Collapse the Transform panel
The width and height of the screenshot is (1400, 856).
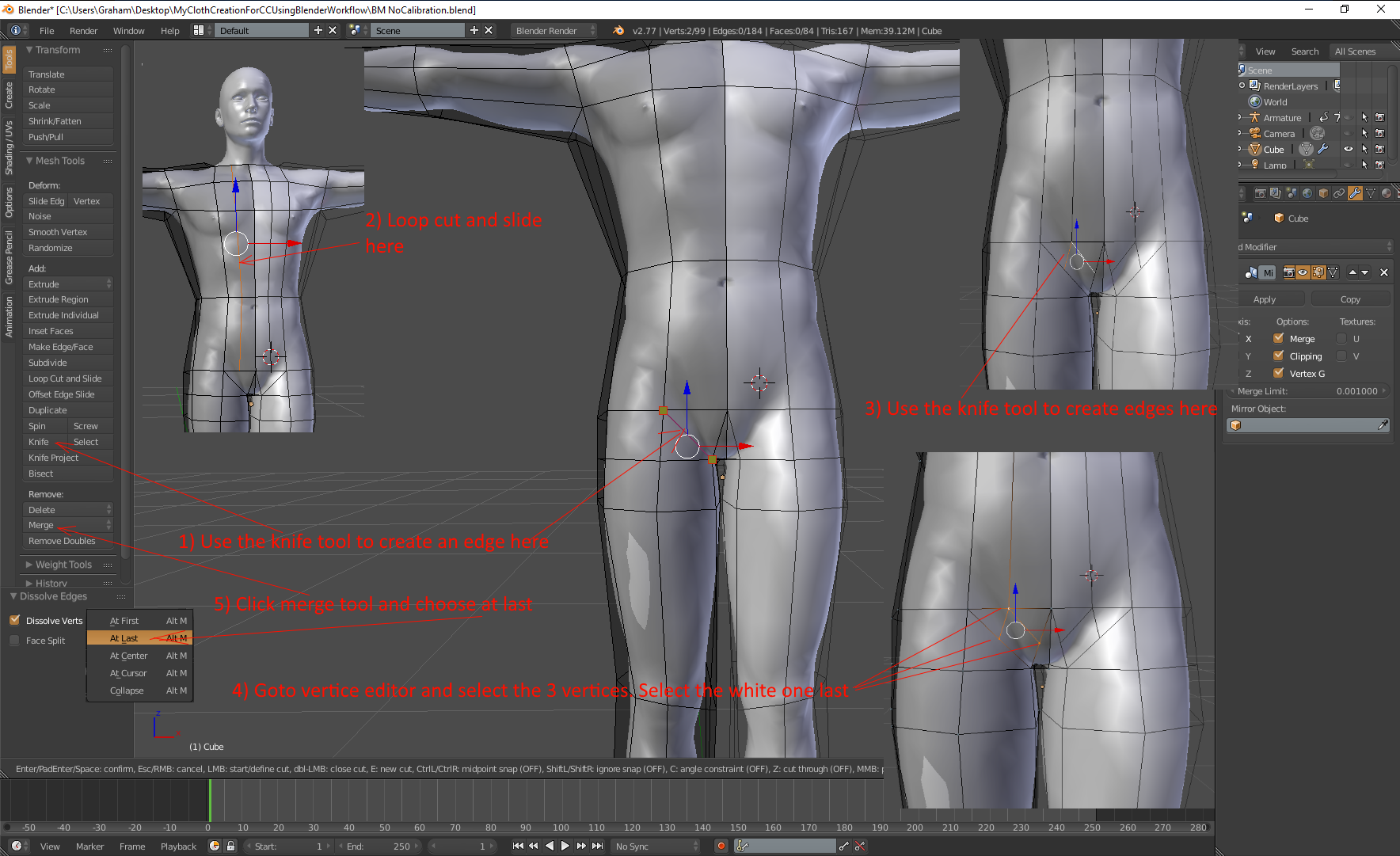29,50
